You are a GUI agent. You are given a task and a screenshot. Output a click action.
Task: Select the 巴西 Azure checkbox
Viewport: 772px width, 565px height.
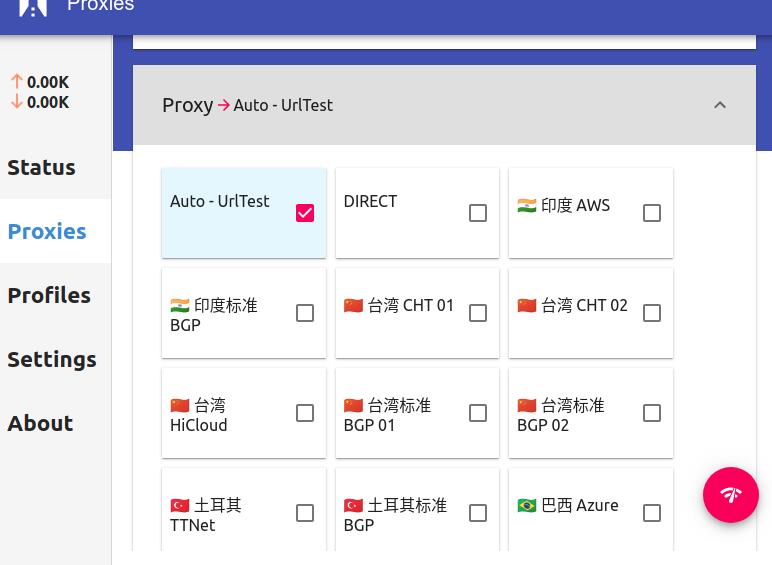pos(651,513)
